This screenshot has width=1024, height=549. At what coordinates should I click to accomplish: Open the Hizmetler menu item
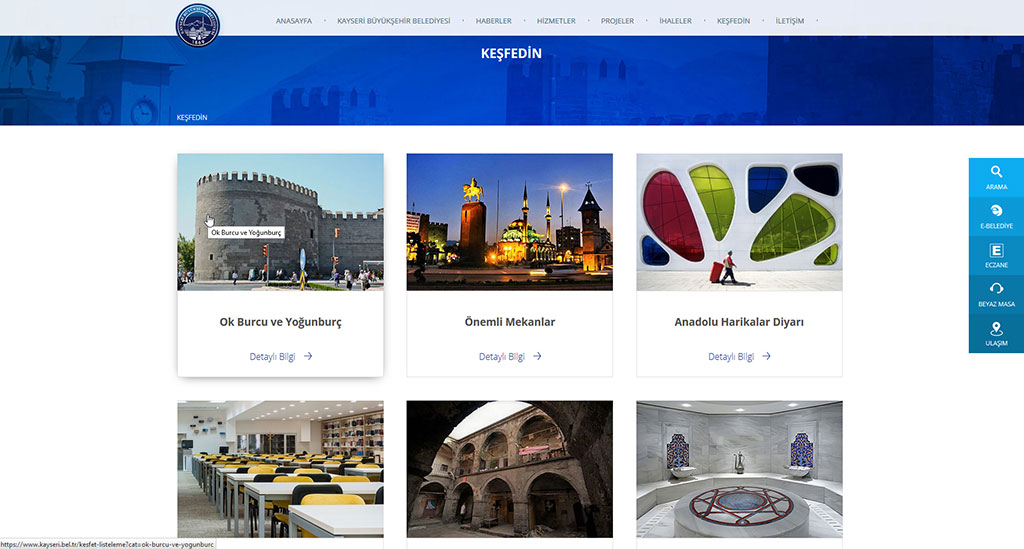coord(556,21)
